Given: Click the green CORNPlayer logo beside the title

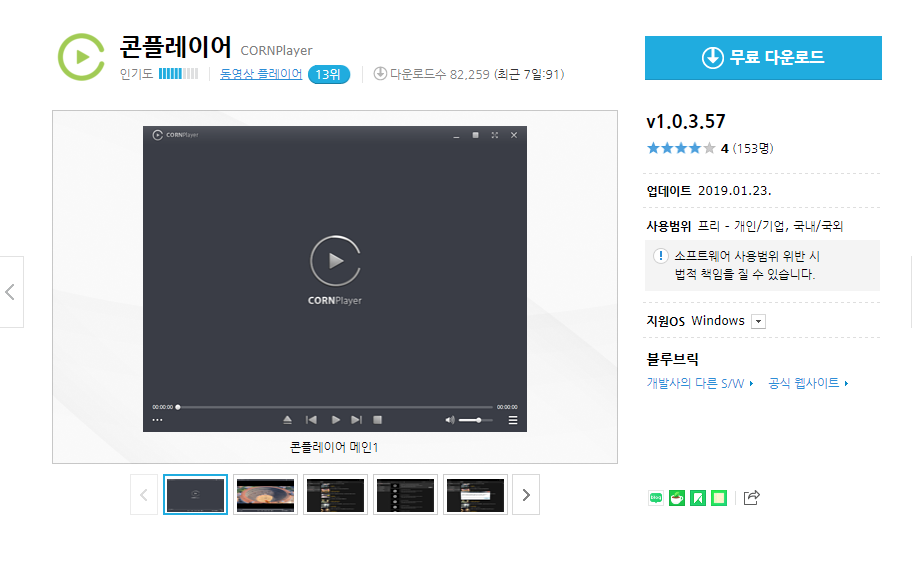Looking at the screenshot, I should (81, 57).
